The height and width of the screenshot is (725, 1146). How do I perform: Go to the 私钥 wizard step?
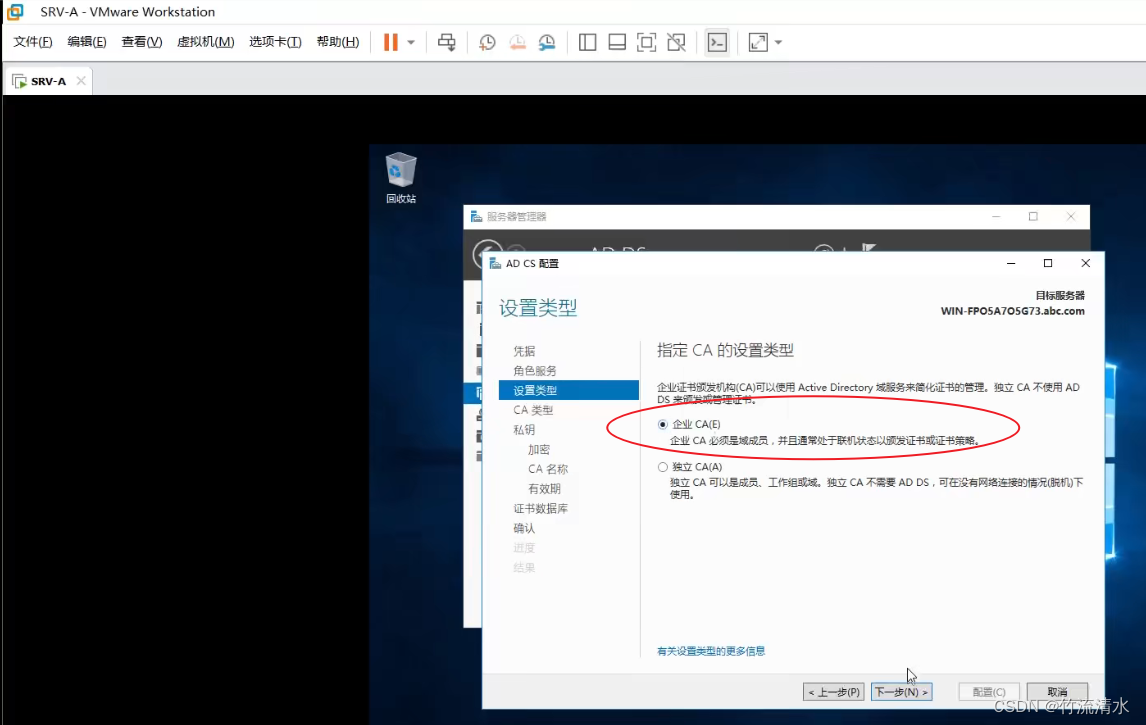524,430
